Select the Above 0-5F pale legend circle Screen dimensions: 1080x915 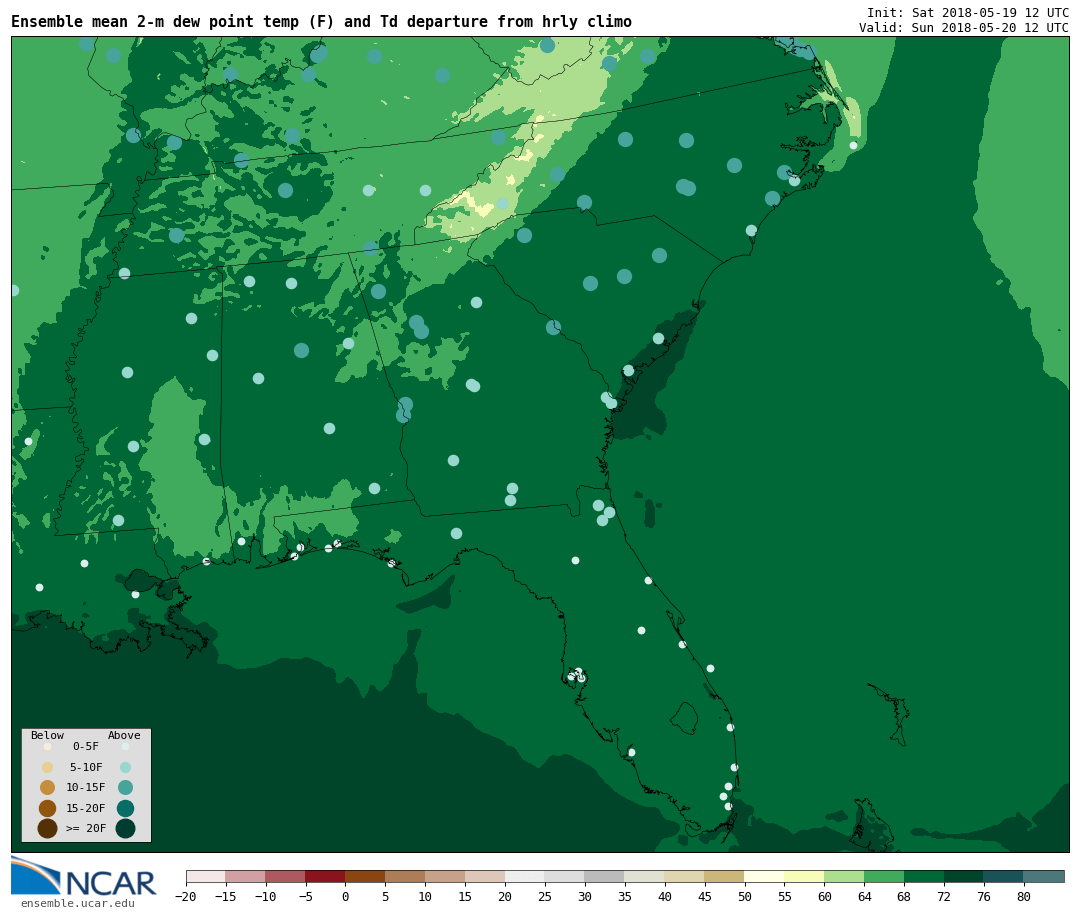(125, 746)
